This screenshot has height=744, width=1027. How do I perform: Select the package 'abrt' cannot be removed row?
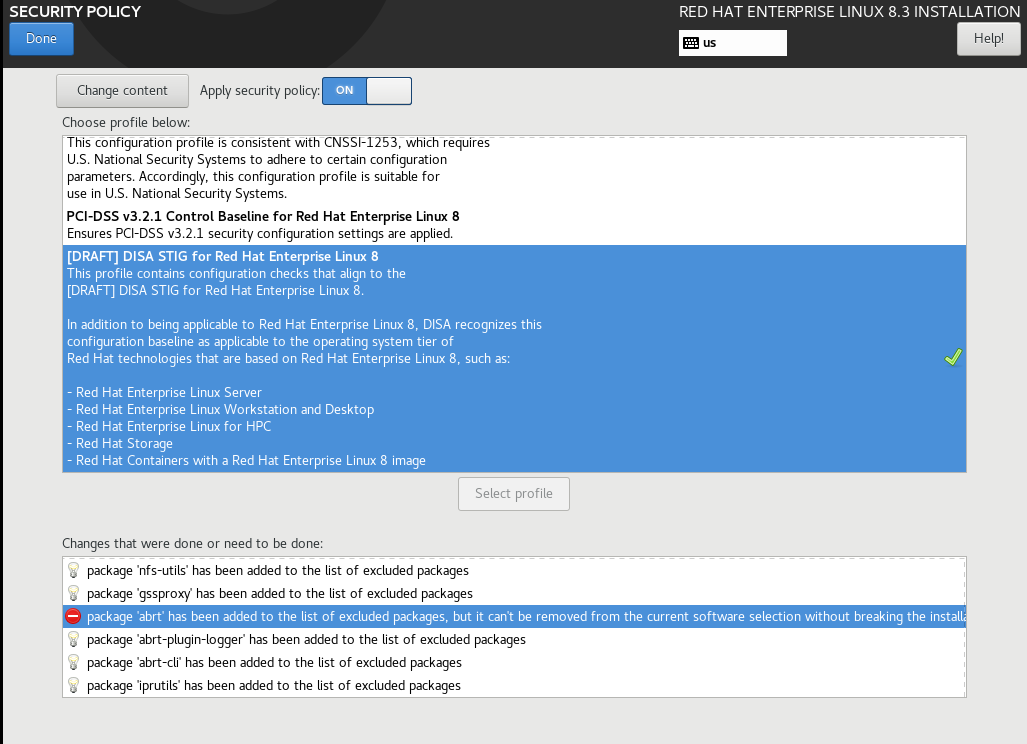coord(514,616)
